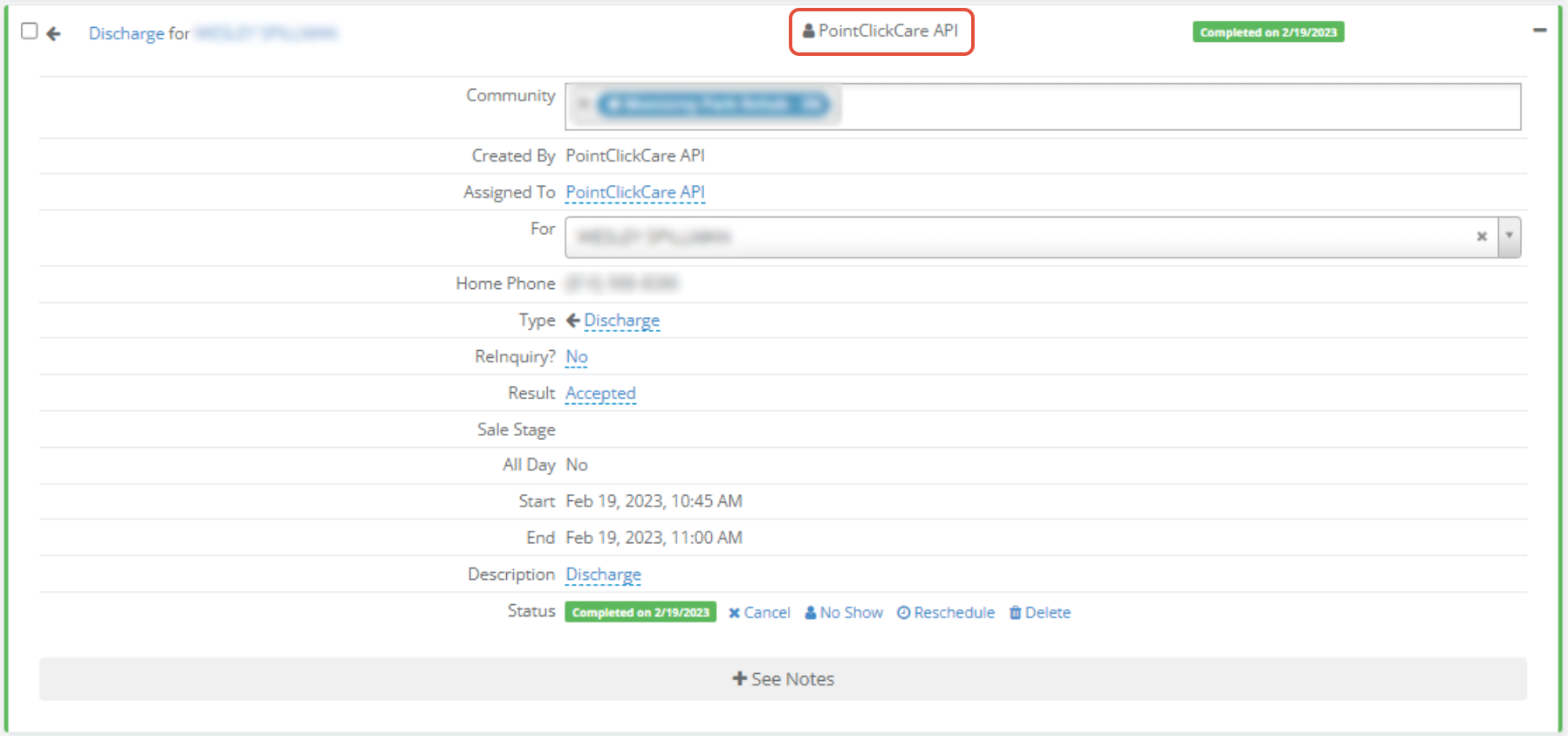Click the back arrow icon next to Discharge title
The width and height of the screenshot is (1568, 736).
54,34
